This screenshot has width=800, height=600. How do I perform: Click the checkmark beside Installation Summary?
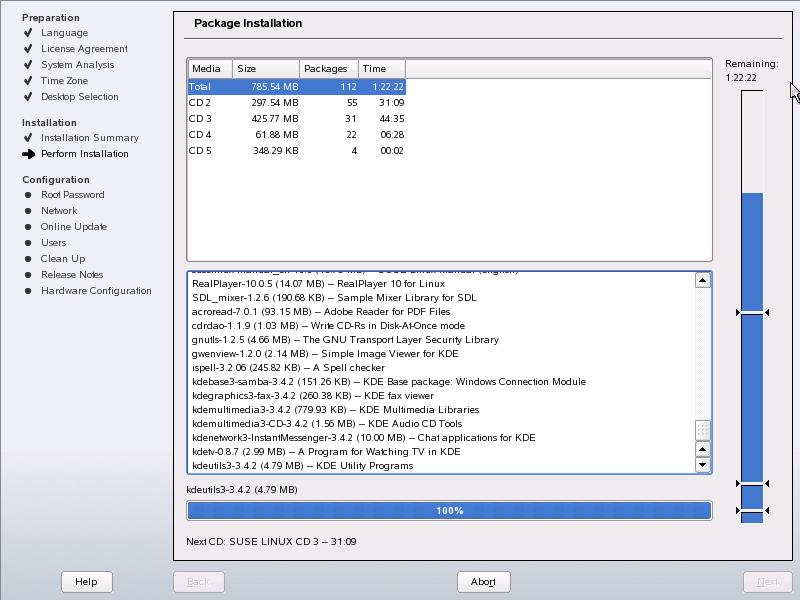click(28, 138)
